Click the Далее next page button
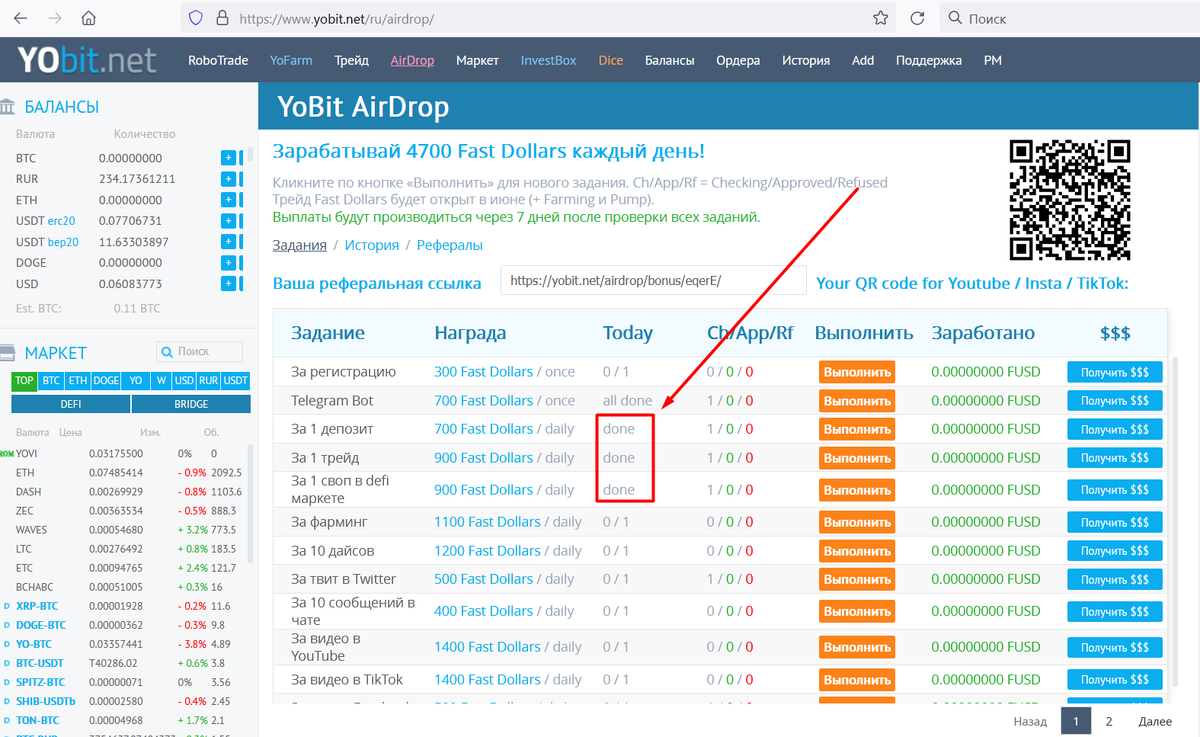 1155,721
